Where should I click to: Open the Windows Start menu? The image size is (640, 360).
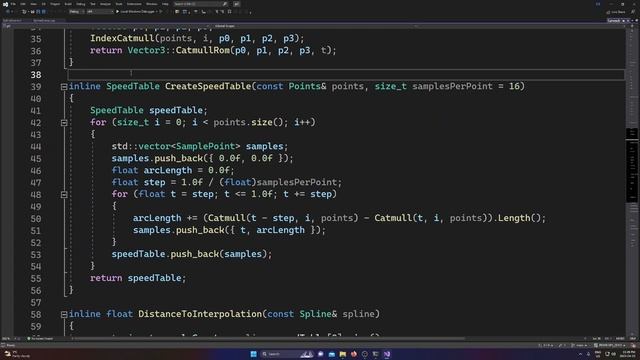point(253,354)
